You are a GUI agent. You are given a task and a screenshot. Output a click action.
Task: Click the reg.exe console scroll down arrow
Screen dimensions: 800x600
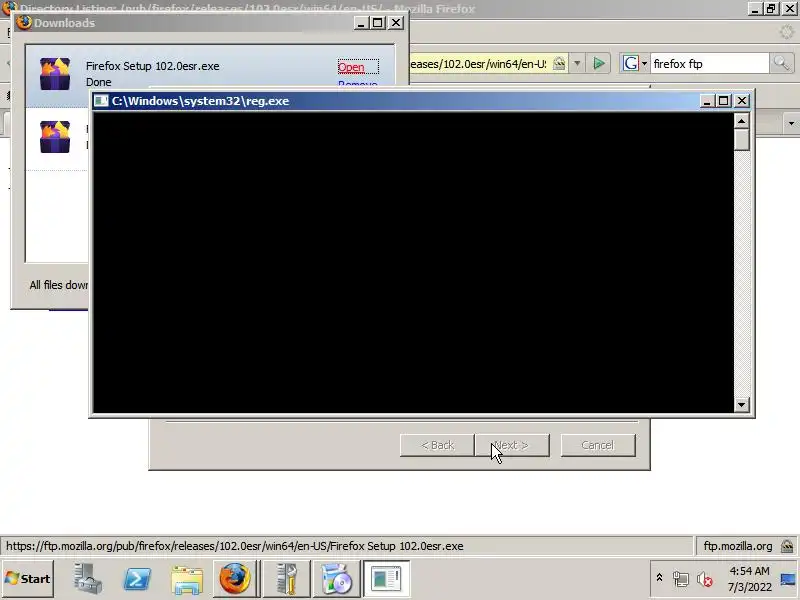click(741, 405)
